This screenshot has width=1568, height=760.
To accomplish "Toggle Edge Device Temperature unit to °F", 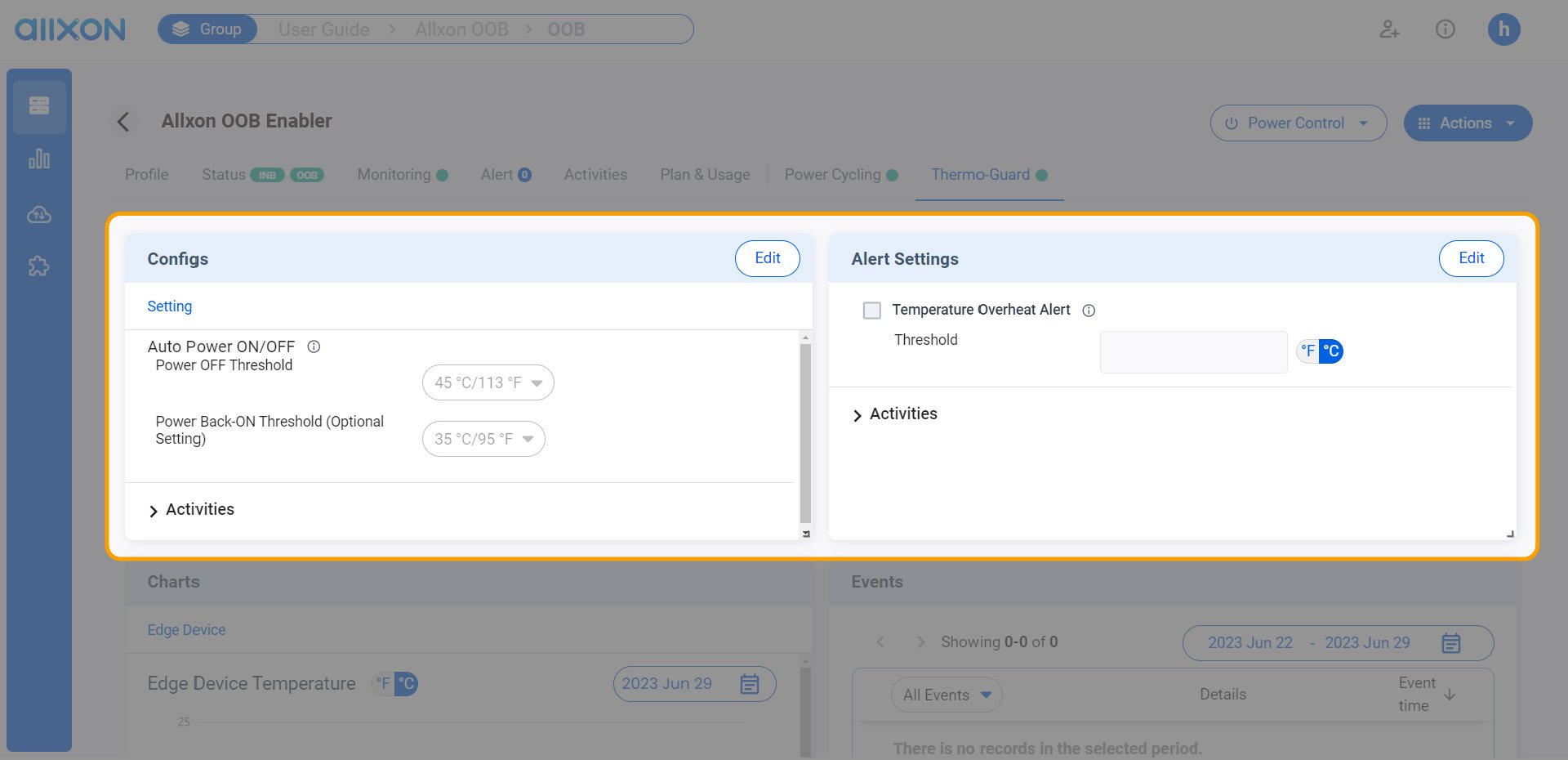I will tap(383, 684).
